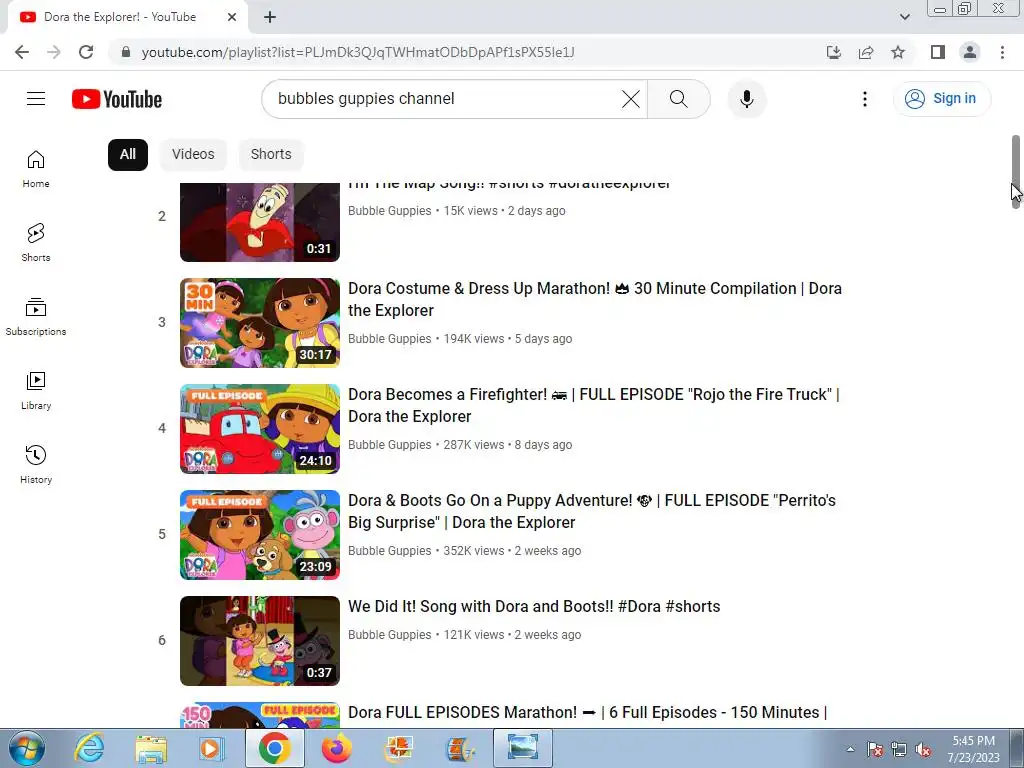Open Subscriptions in the sidebar

(x=36, y=317)
